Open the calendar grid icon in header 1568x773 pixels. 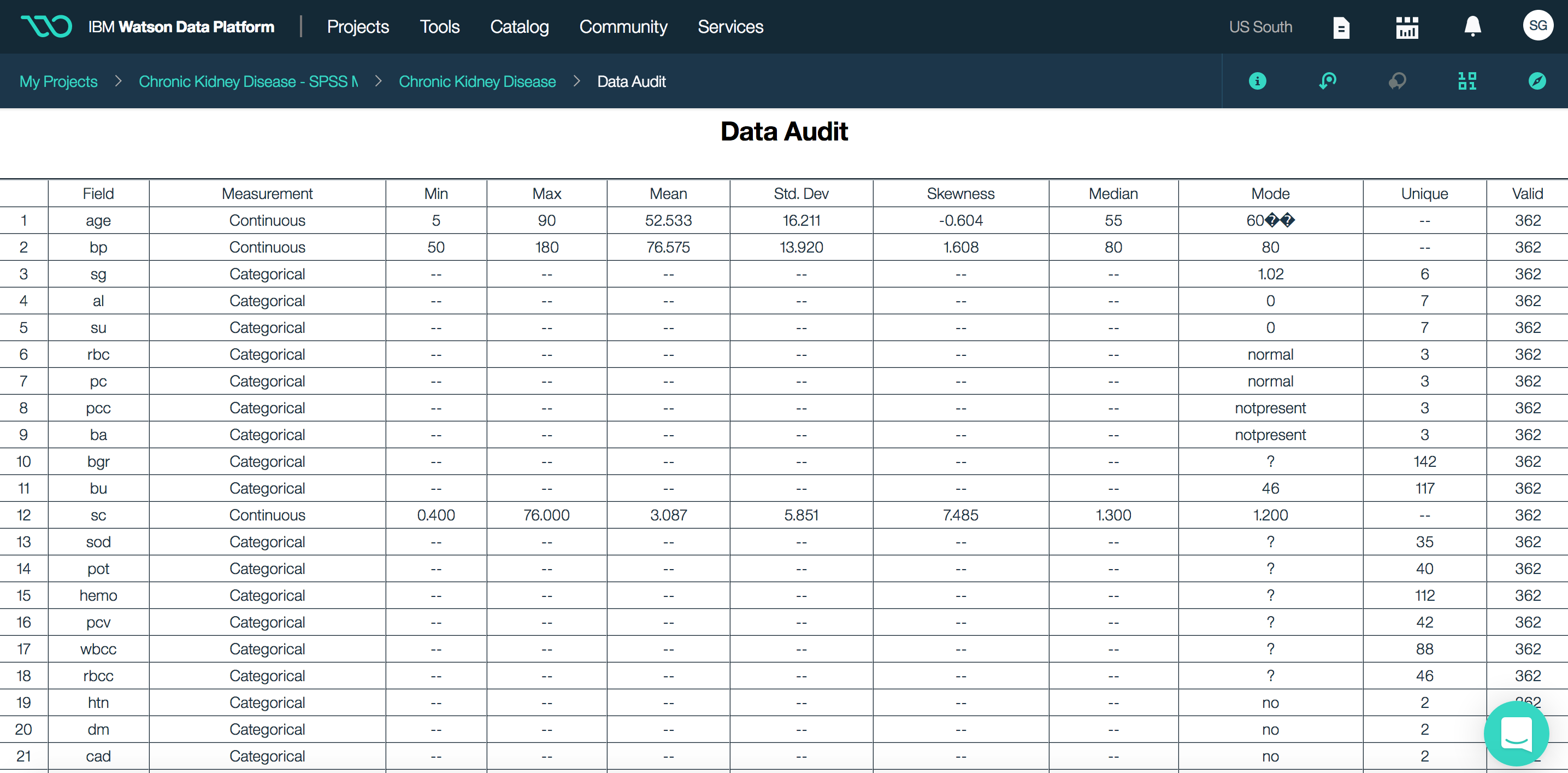[1407, 27]
